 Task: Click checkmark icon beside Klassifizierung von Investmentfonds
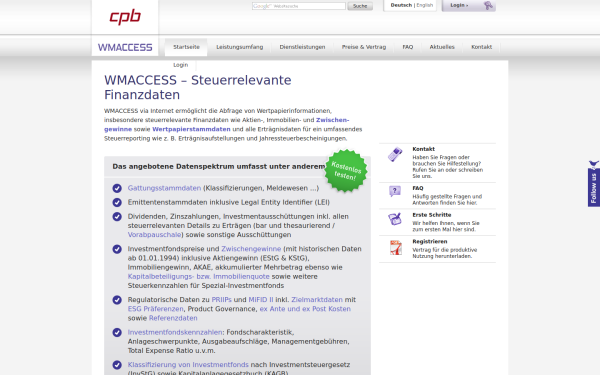[117, 365]
